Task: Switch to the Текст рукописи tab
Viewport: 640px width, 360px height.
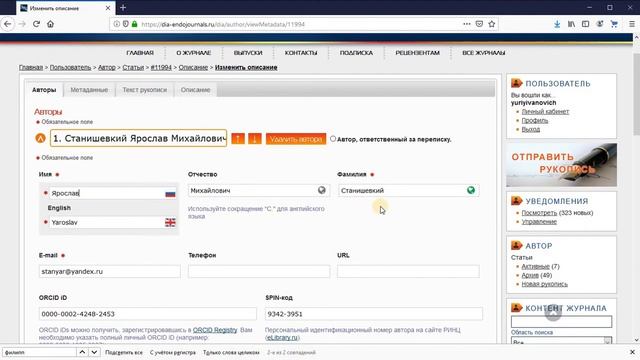Action: tap(144, 90)
